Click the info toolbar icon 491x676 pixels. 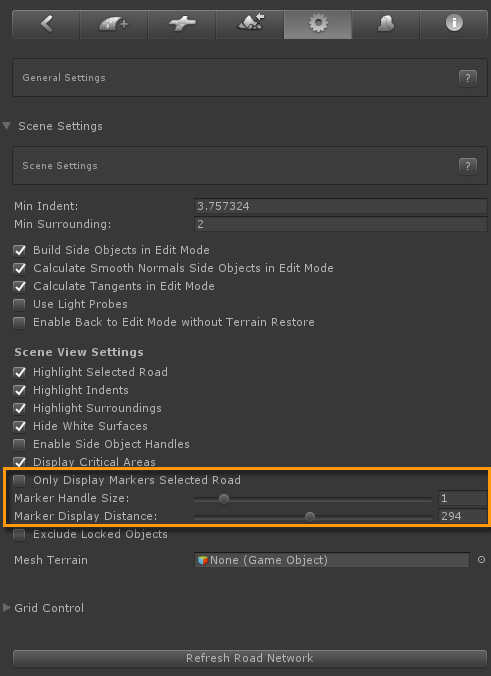[454, 24]
